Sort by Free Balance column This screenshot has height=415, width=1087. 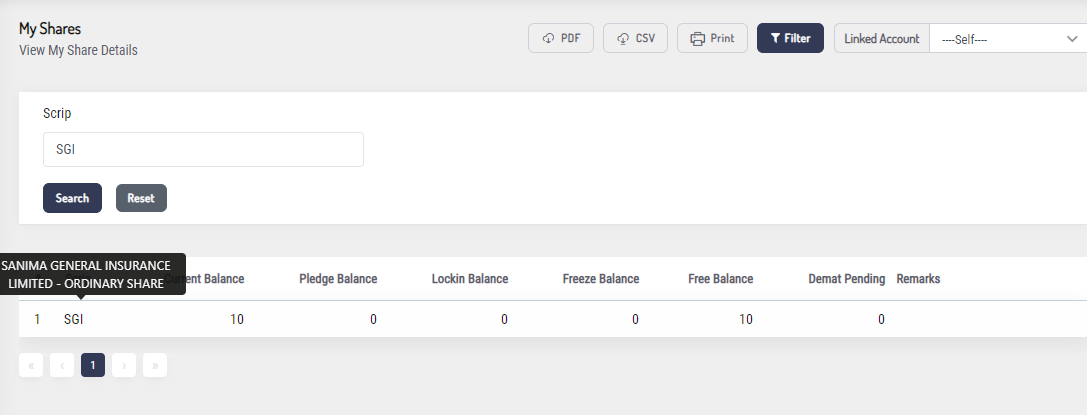(721, 279)
